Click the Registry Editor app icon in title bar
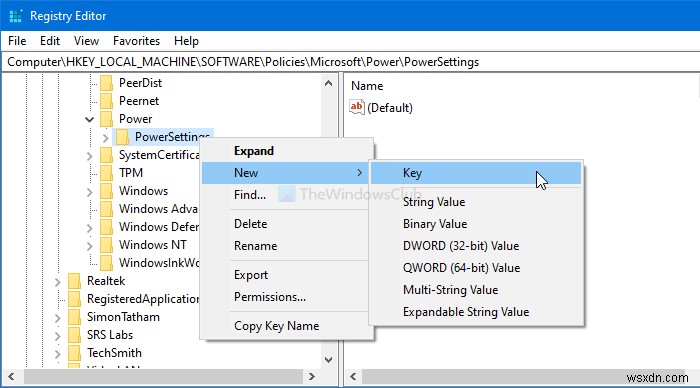Screen dimensions: 700x388 pyautogui.click(x=16, y=16)
